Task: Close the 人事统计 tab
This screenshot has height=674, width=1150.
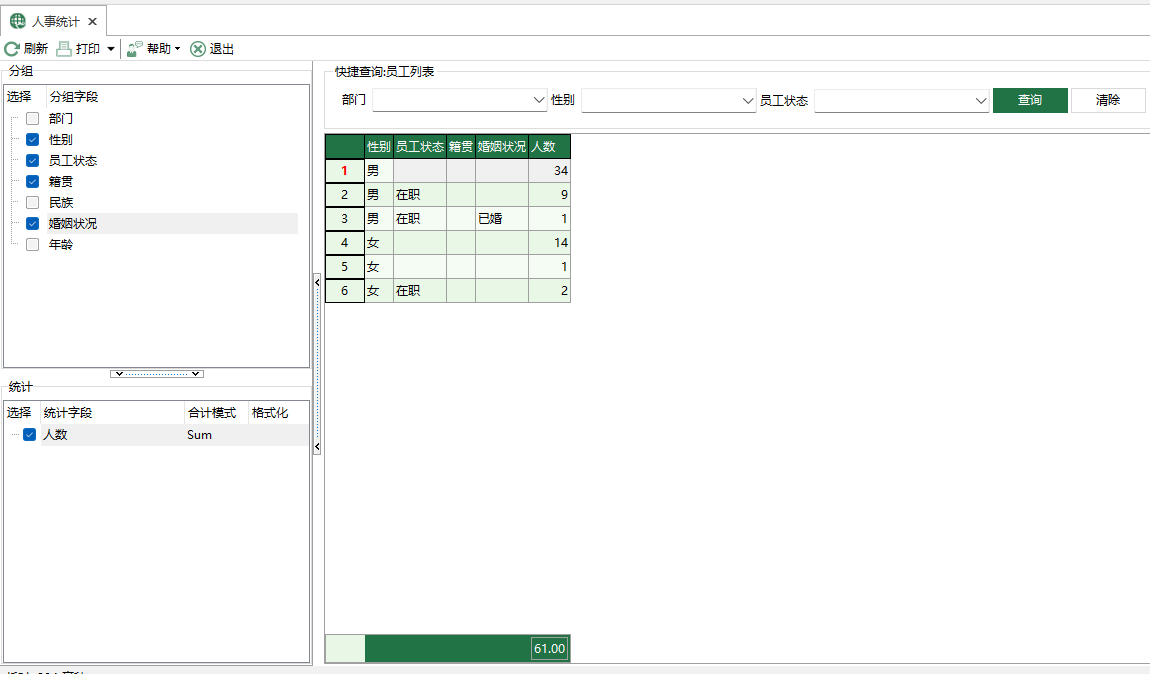Action: tap(93, 21)
